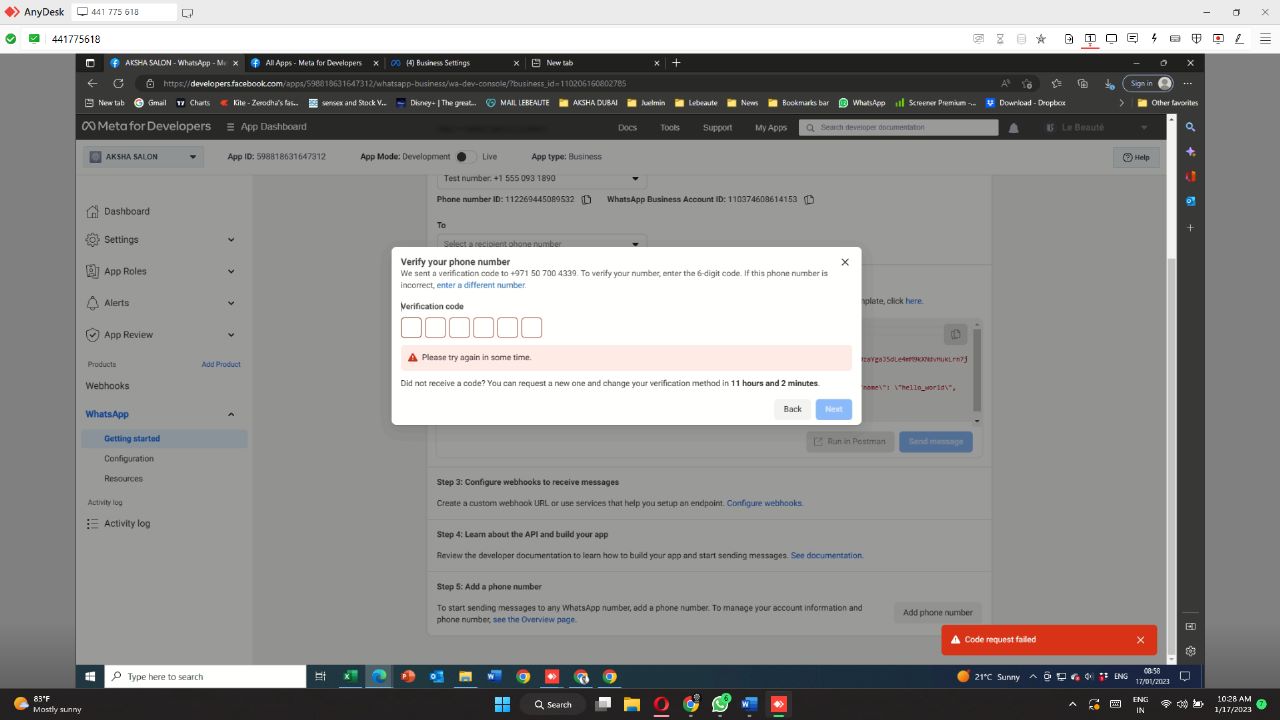The image size is (1280, 720).
Task: Open the Tools menu
Action: 670,128
